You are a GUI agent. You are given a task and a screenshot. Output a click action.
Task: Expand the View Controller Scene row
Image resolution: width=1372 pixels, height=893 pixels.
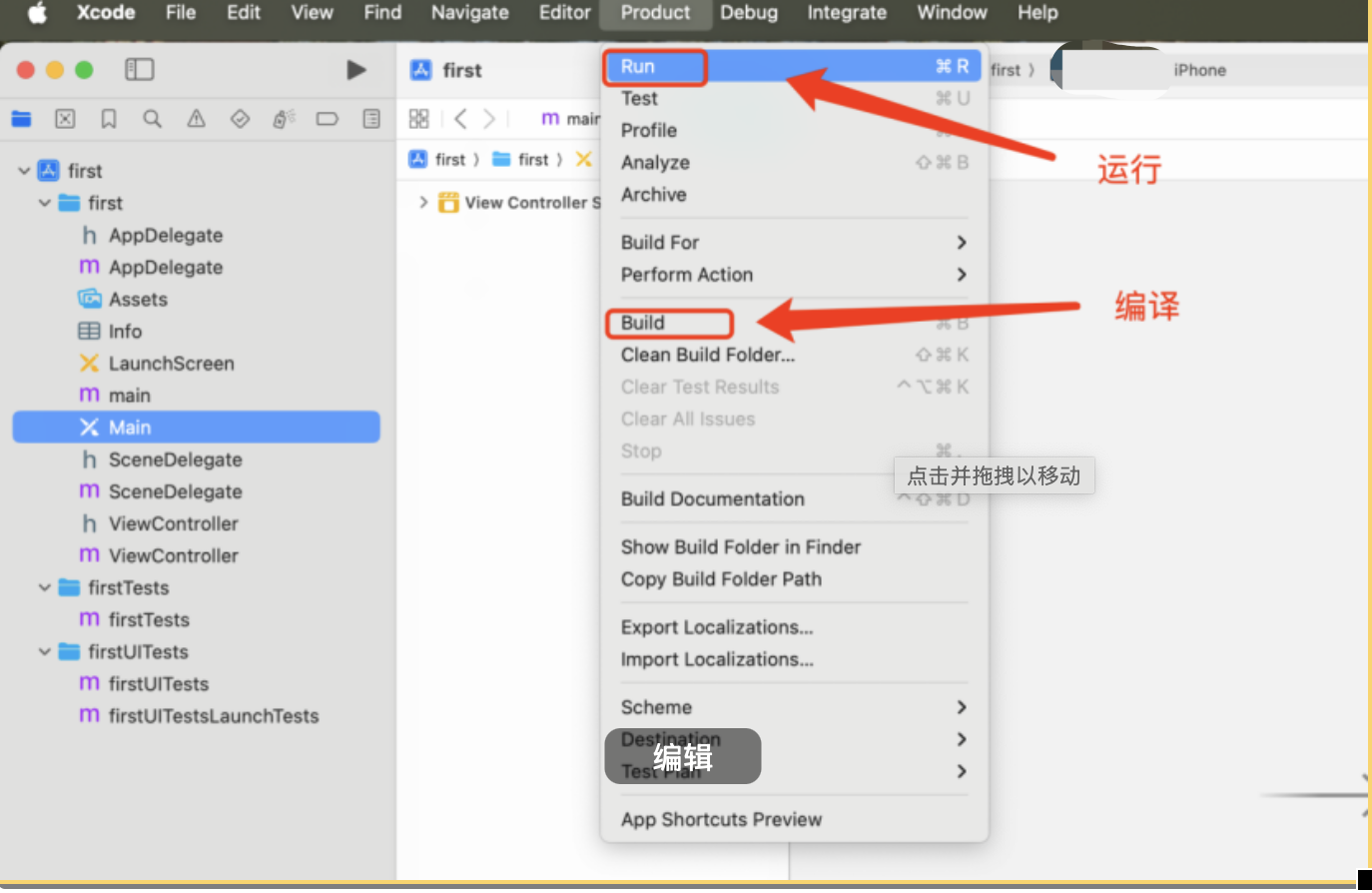pos(423,202)
